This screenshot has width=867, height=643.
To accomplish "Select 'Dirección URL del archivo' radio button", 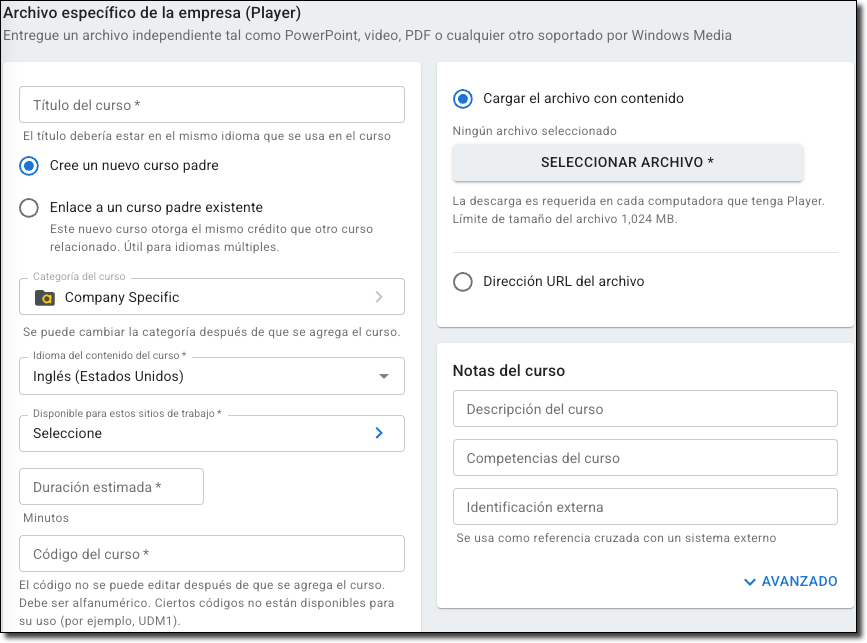I will [x=463, y=282].
